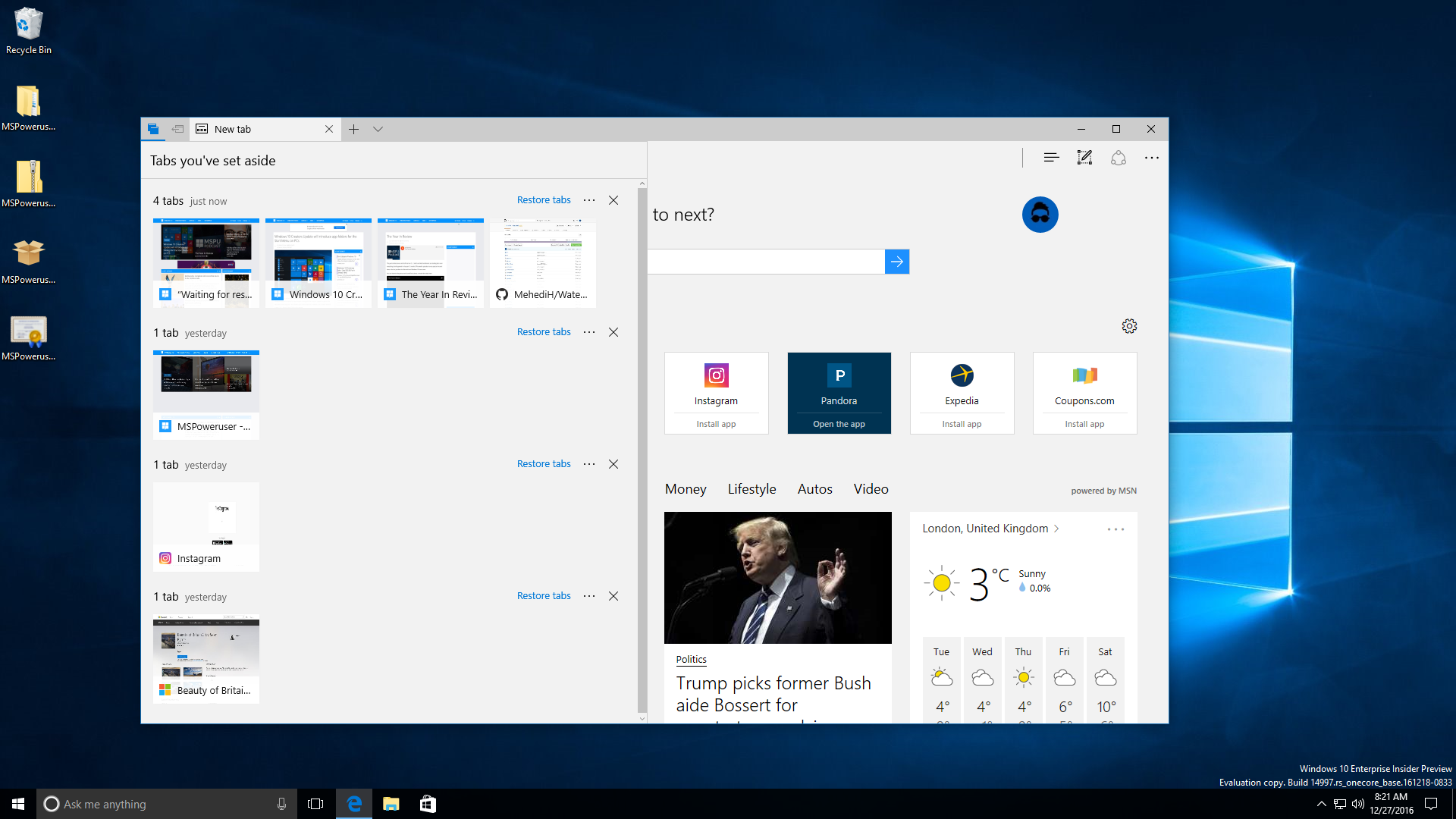Select the Tue weather forecast

941,679
